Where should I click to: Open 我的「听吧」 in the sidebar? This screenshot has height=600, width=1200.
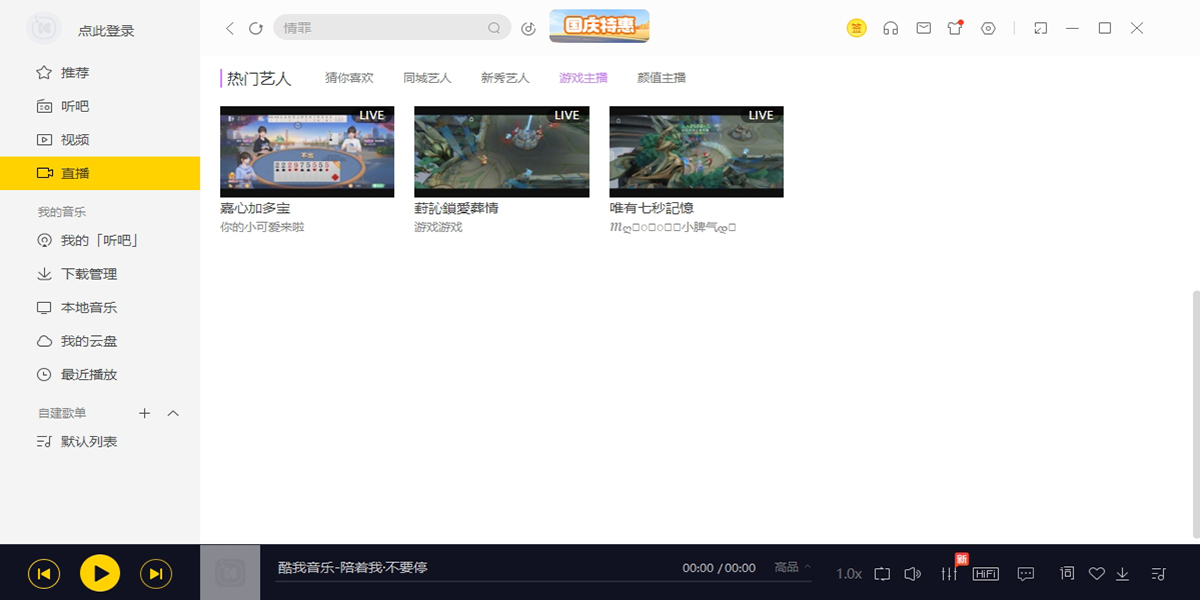100,241
